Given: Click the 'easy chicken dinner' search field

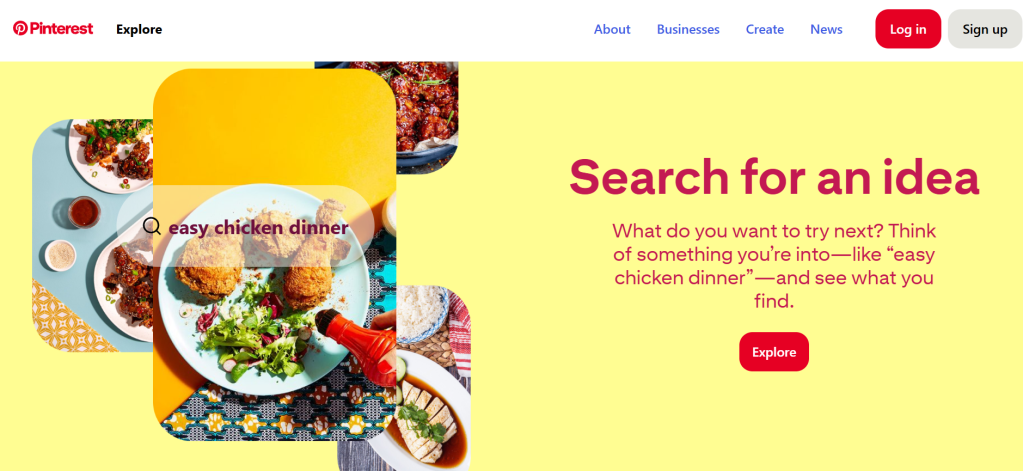Looking at the screenshot, I should pos(245,226).
